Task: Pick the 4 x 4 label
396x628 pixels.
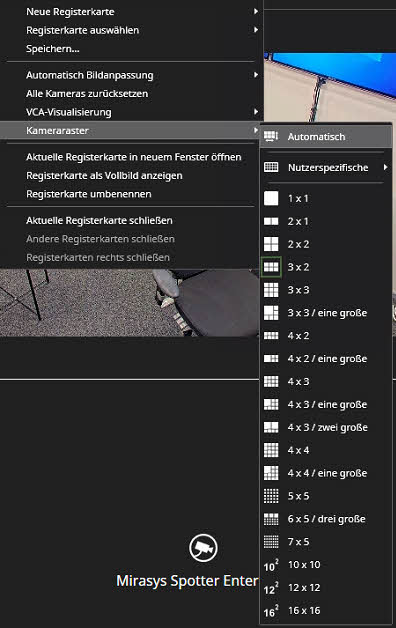Action: coord(298,450)
